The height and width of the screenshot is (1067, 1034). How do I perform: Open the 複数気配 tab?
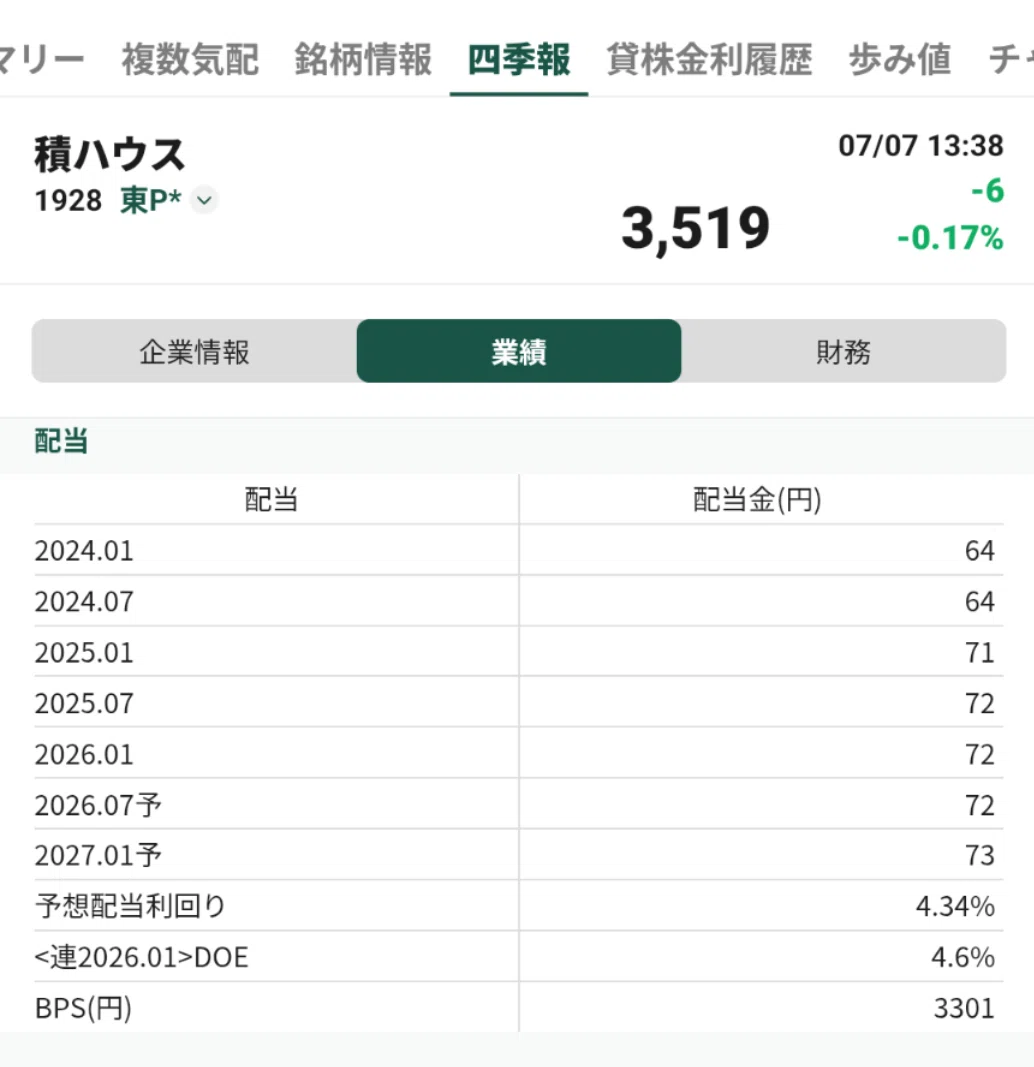click(x=190, y=59)
